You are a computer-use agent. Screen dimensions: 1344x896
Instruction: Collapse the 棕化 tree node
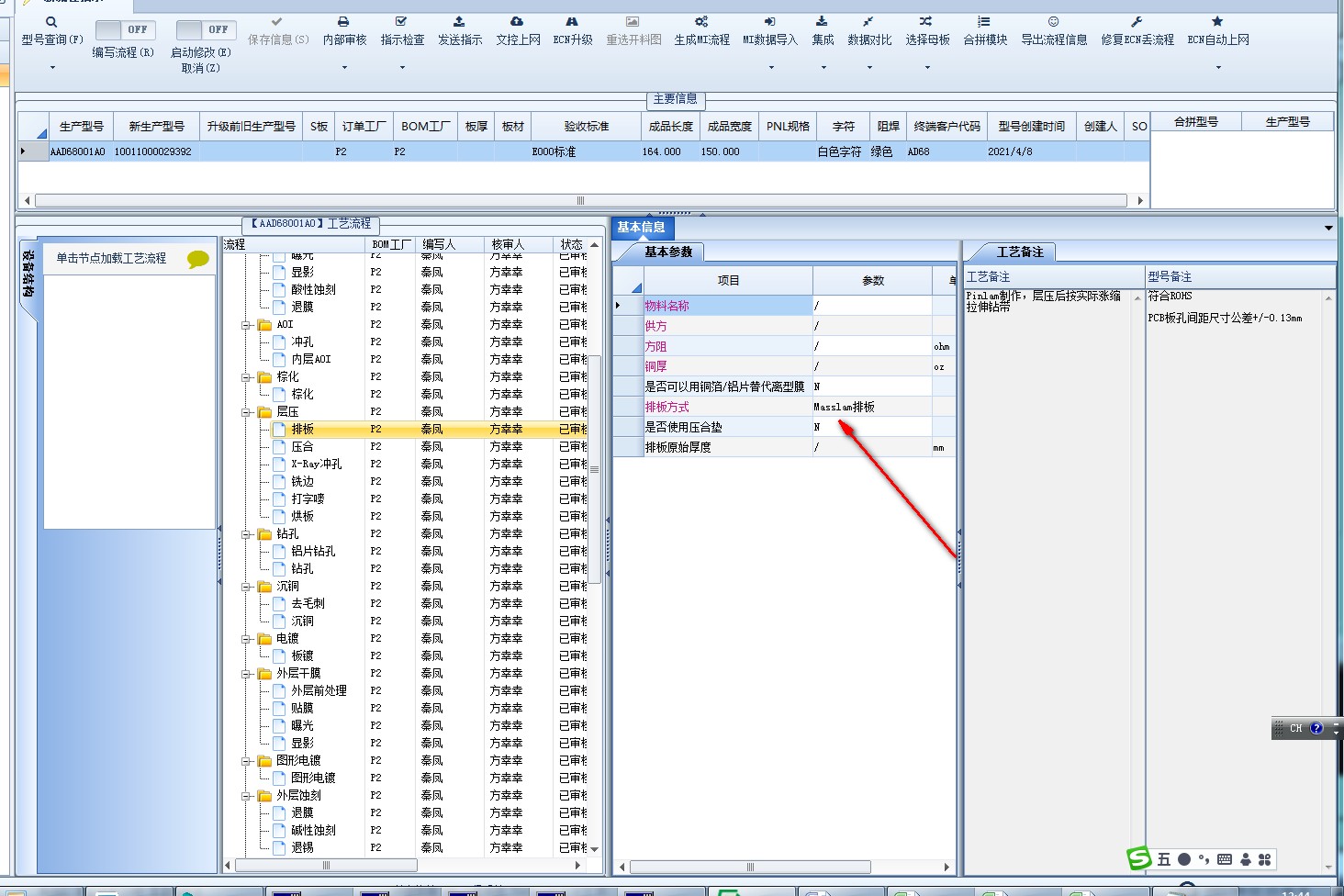(x=246, y=377)
